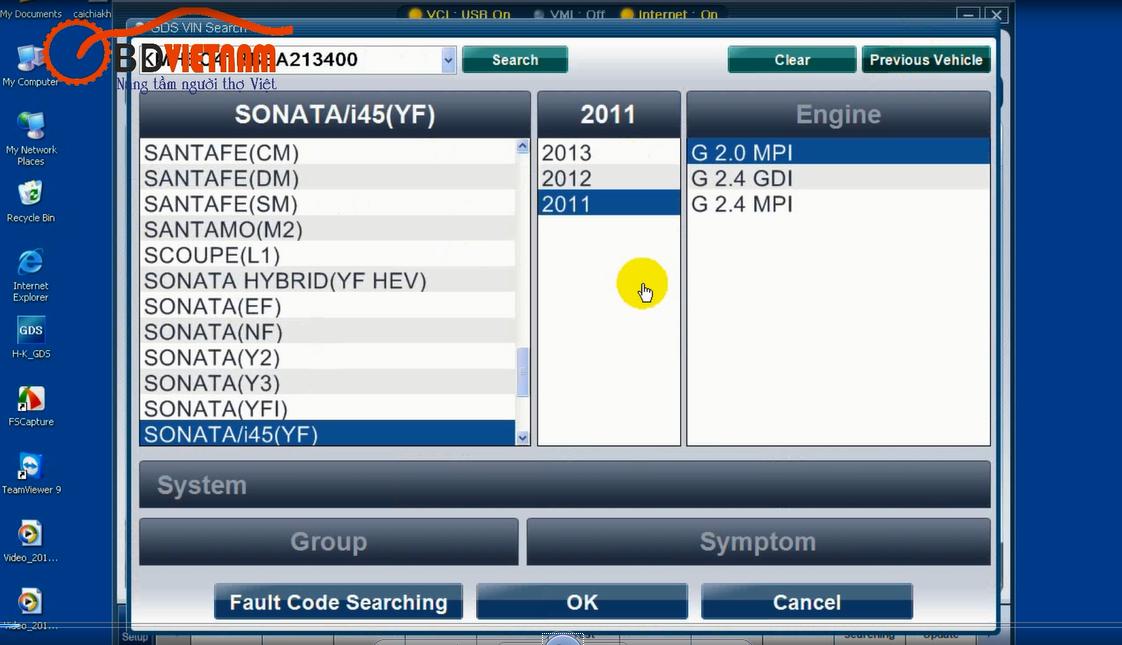Viewport: 1122px width, 645px height.
Task: Select SONATA/i45(YF) in the model list
Action: 328,434
